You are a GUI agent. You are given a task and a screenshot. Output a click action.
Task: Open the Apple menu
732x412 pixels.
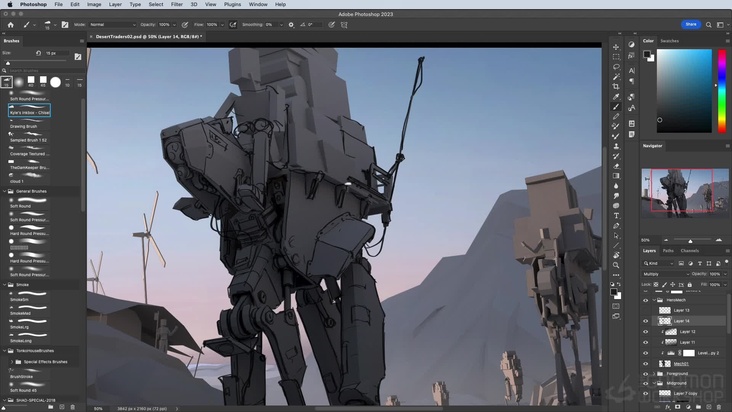tap(10, 4)
